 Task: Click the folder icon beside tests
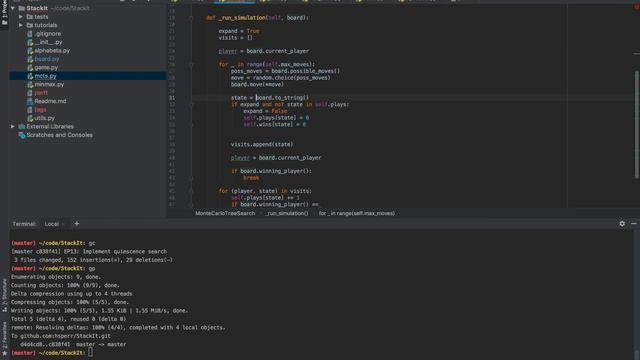(x=29, y=17)
